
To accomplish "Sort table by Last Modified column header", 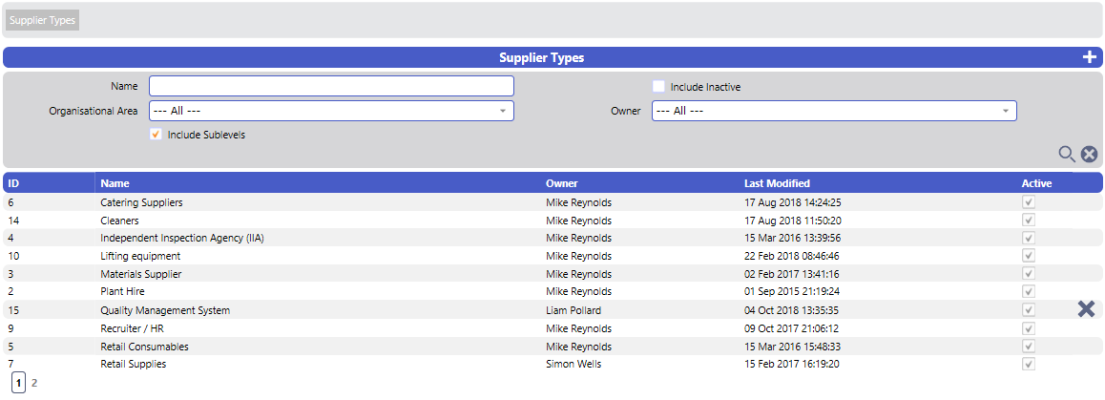I will (x=777, y=183).
